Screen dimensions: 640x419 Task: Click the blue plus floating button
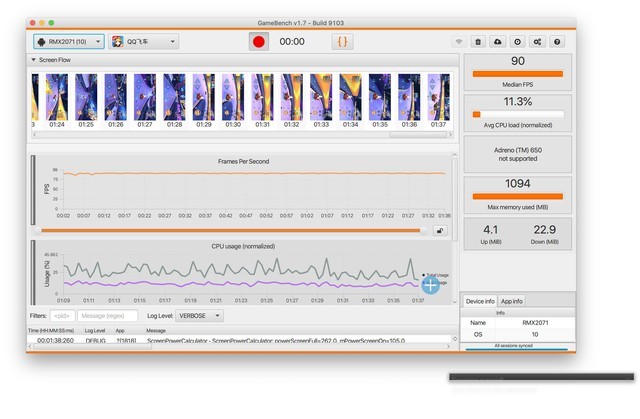(x=431, y=283)
